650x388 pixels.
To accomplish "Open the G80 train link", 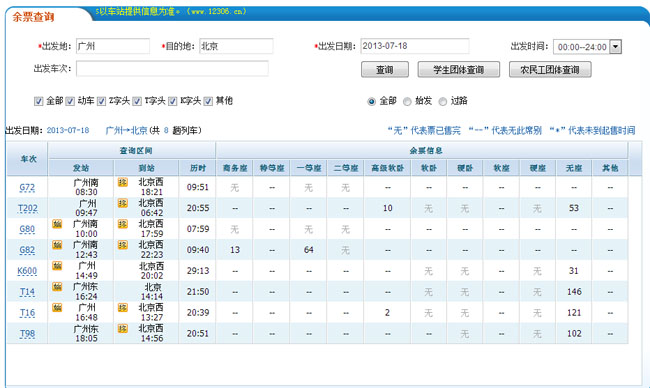I will pyautogui.click(x=27, y=229).
